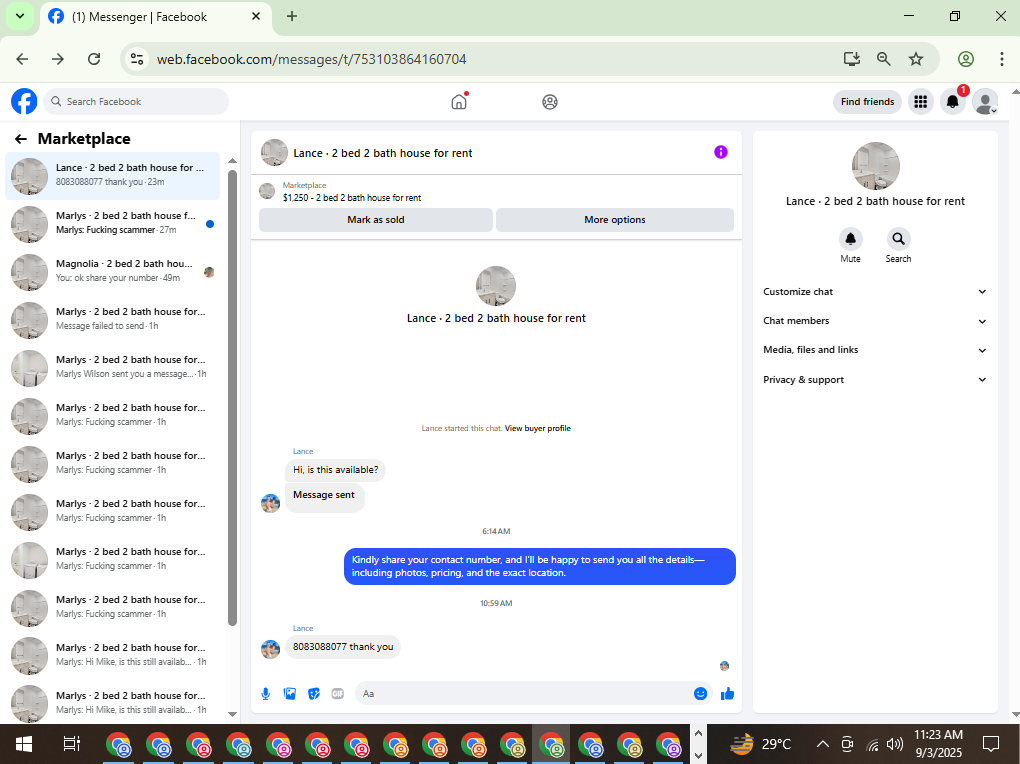
Task: Open Windows Start menu
Action: (23, 744)
